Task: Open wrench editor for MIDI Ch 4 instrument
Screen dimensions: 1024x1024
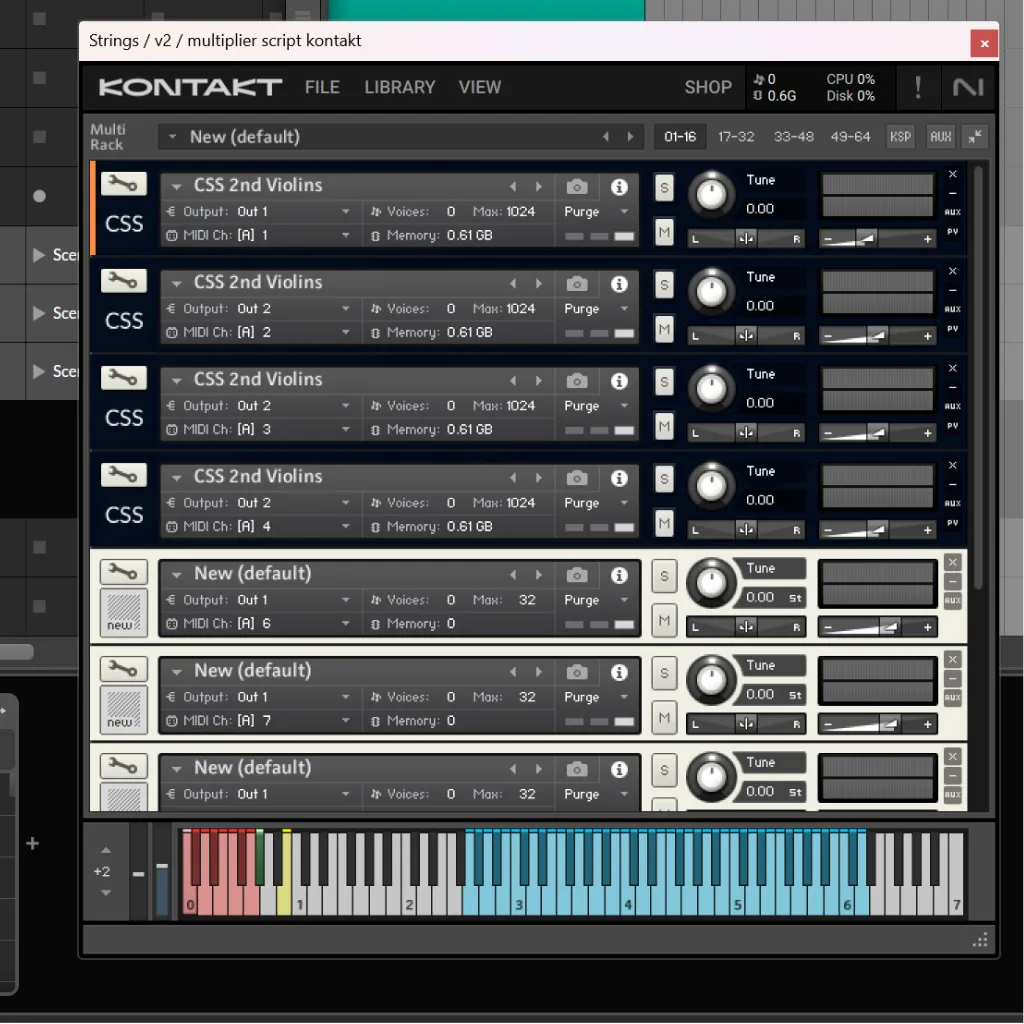Action: point(123,475)
